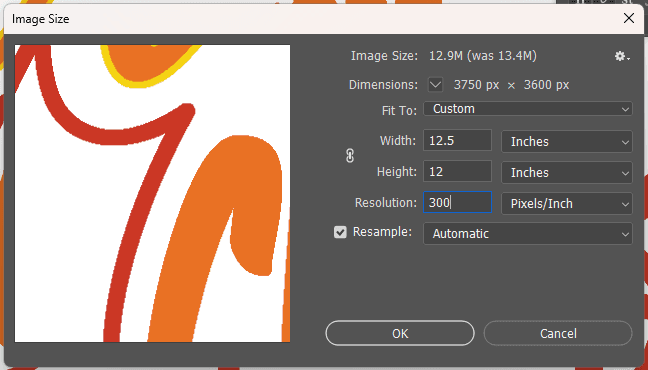The height and width of the screenshot is (370, 648).
Task: Click the image preview thumbnail
Action: [152, 193]
